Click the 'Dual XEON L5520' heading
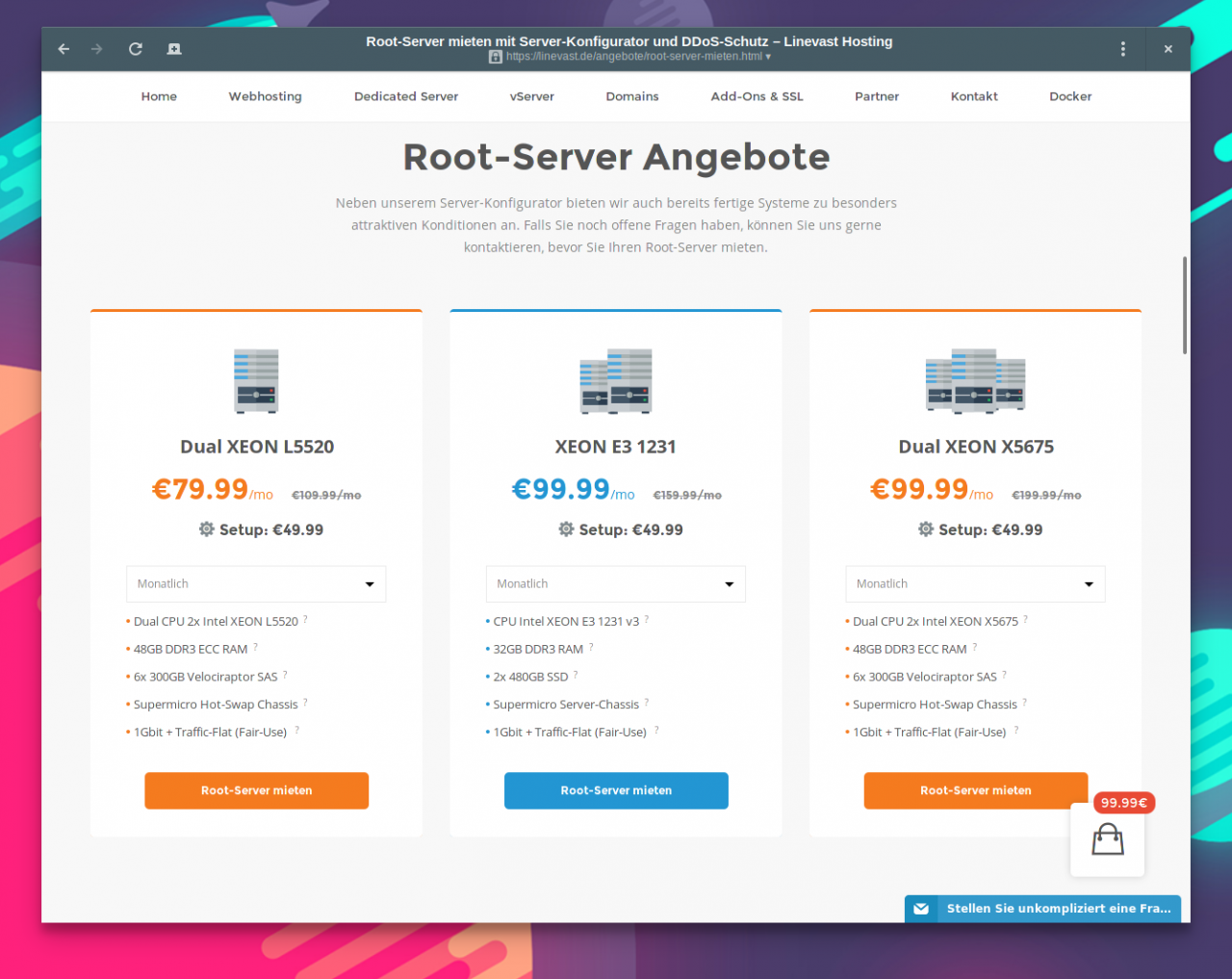The height and width of the screenshot is (979, 1232). pos(257,447)
